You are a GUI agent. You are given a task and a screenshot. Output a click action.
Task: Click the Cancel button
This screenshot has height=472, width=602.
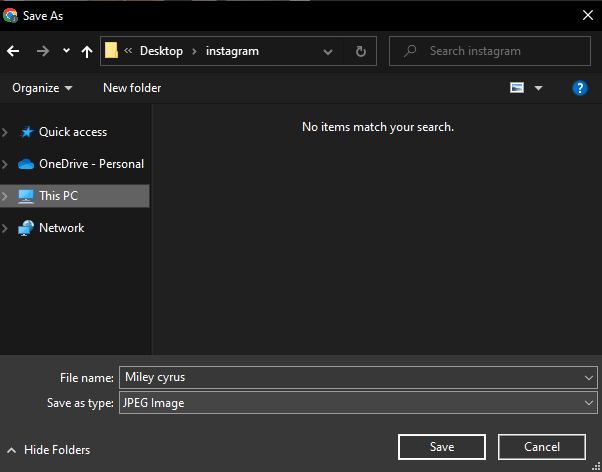[x=542, y=447]
